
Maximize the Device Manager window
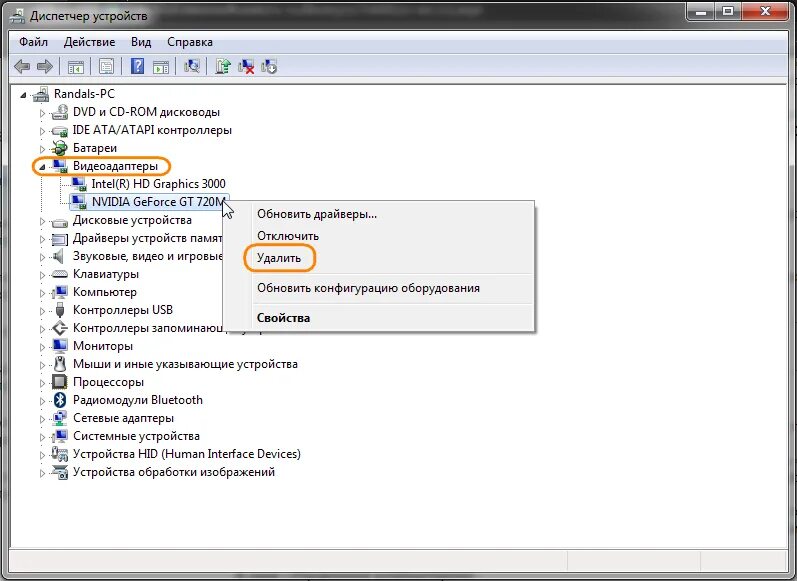point(729,11)
